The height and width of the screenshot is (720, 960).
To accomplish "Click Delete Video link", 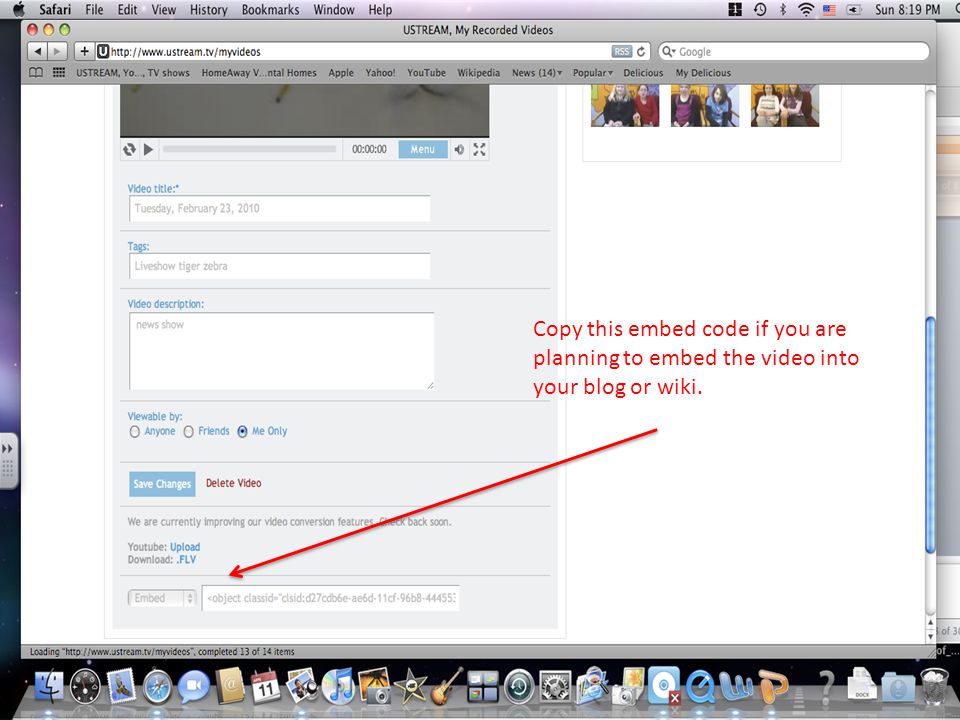I will (233, 483).
